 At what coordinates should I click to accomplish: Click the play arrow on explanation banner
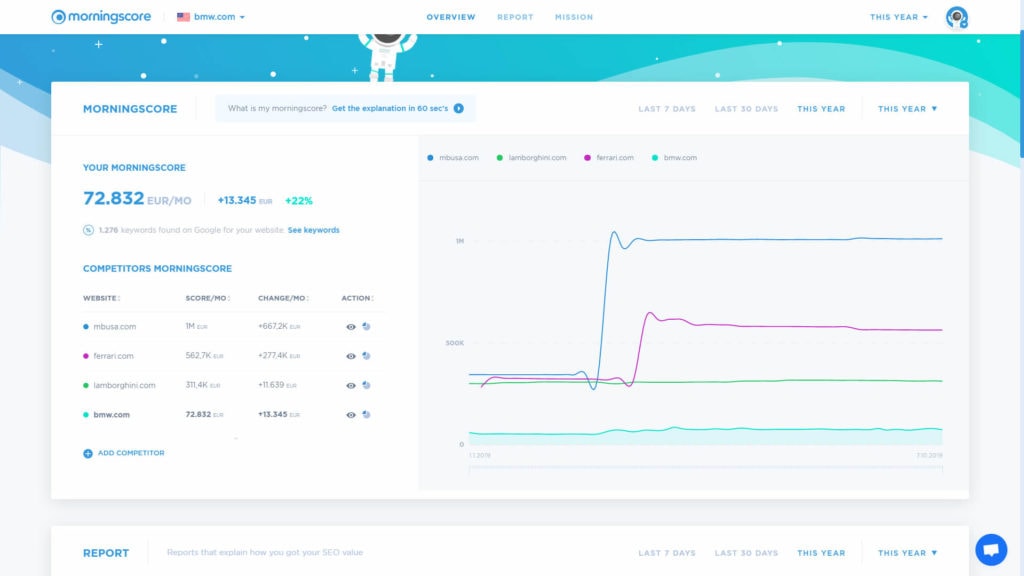[459, 109]
